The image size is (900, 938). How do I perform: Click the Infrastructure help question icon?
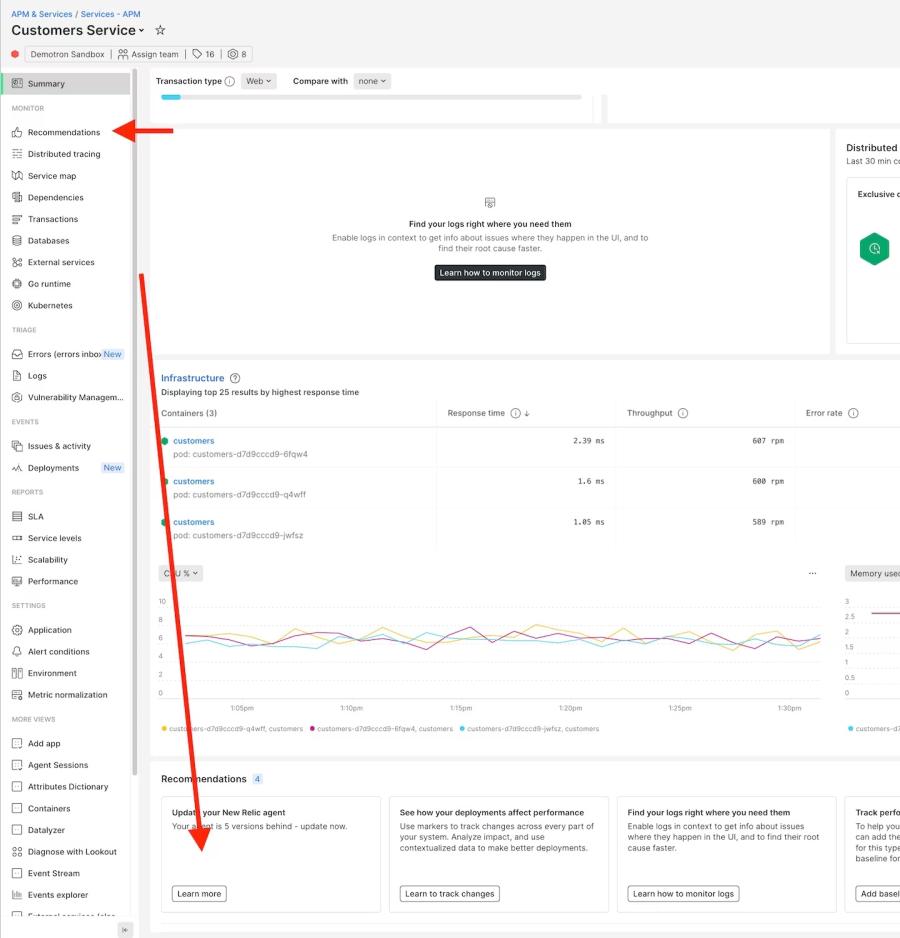tap(235, 378)
